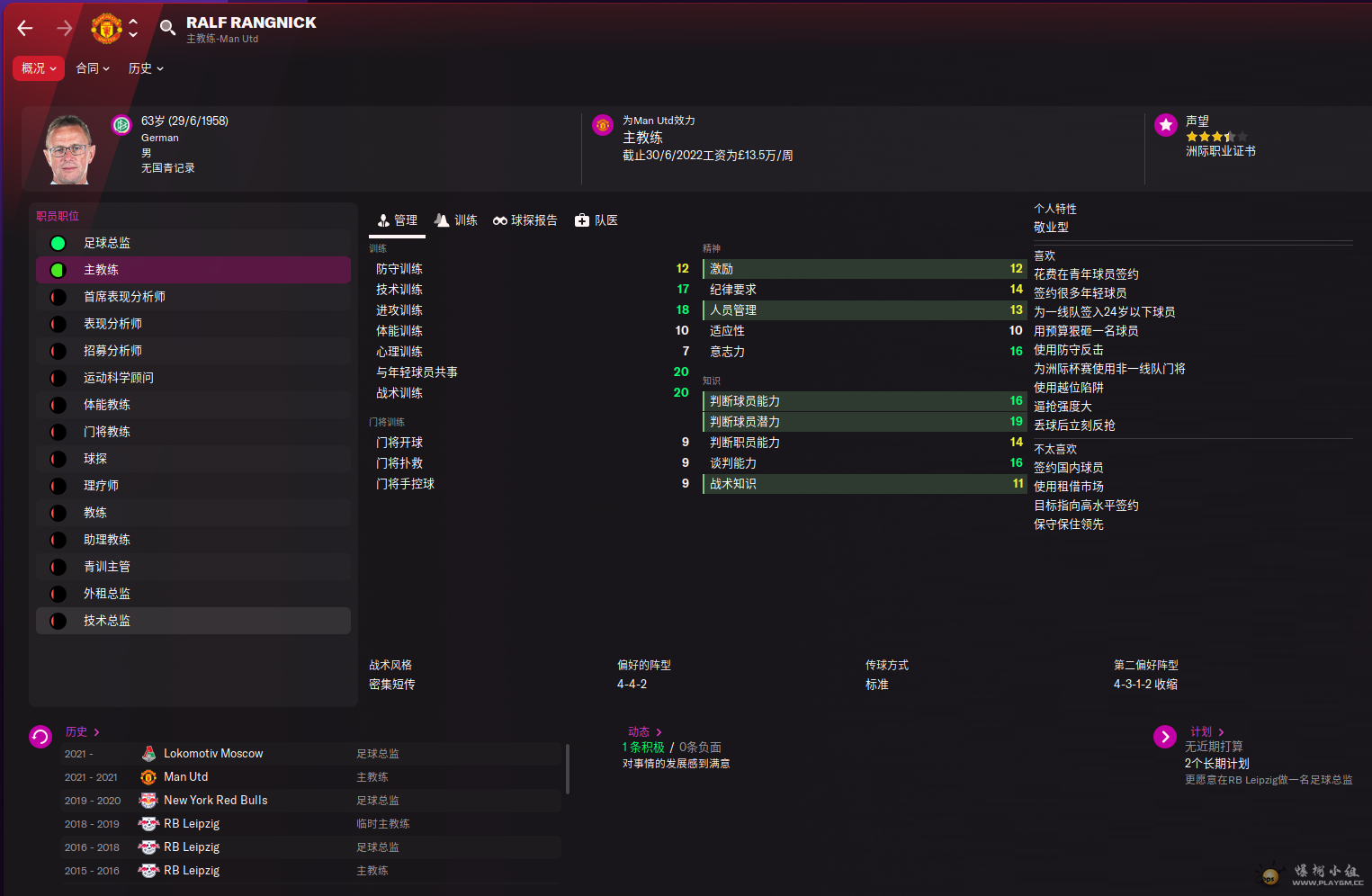The height and width of the screenshot is (896, 1372).
Task: Switch to the 球探报告 tab
Action: click(x=525, y=220)
